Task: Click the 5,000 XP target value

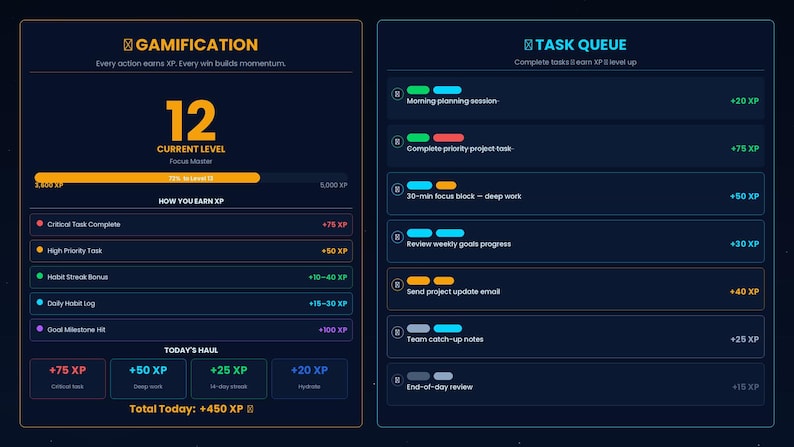Action: pyautogui.click(x=334, y=185)
